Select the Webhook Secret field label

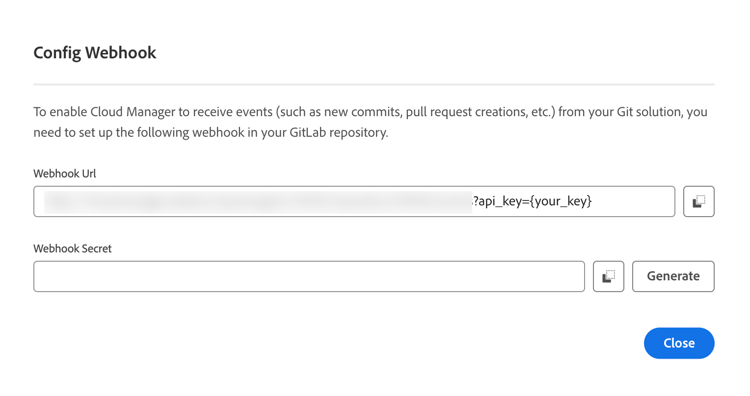tap(72, 249)
